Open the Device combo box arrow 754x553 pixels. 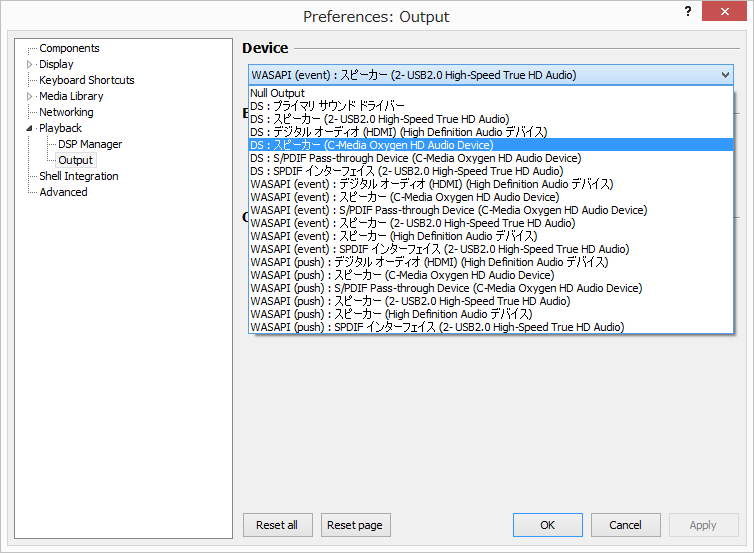[x=725, y=75]
